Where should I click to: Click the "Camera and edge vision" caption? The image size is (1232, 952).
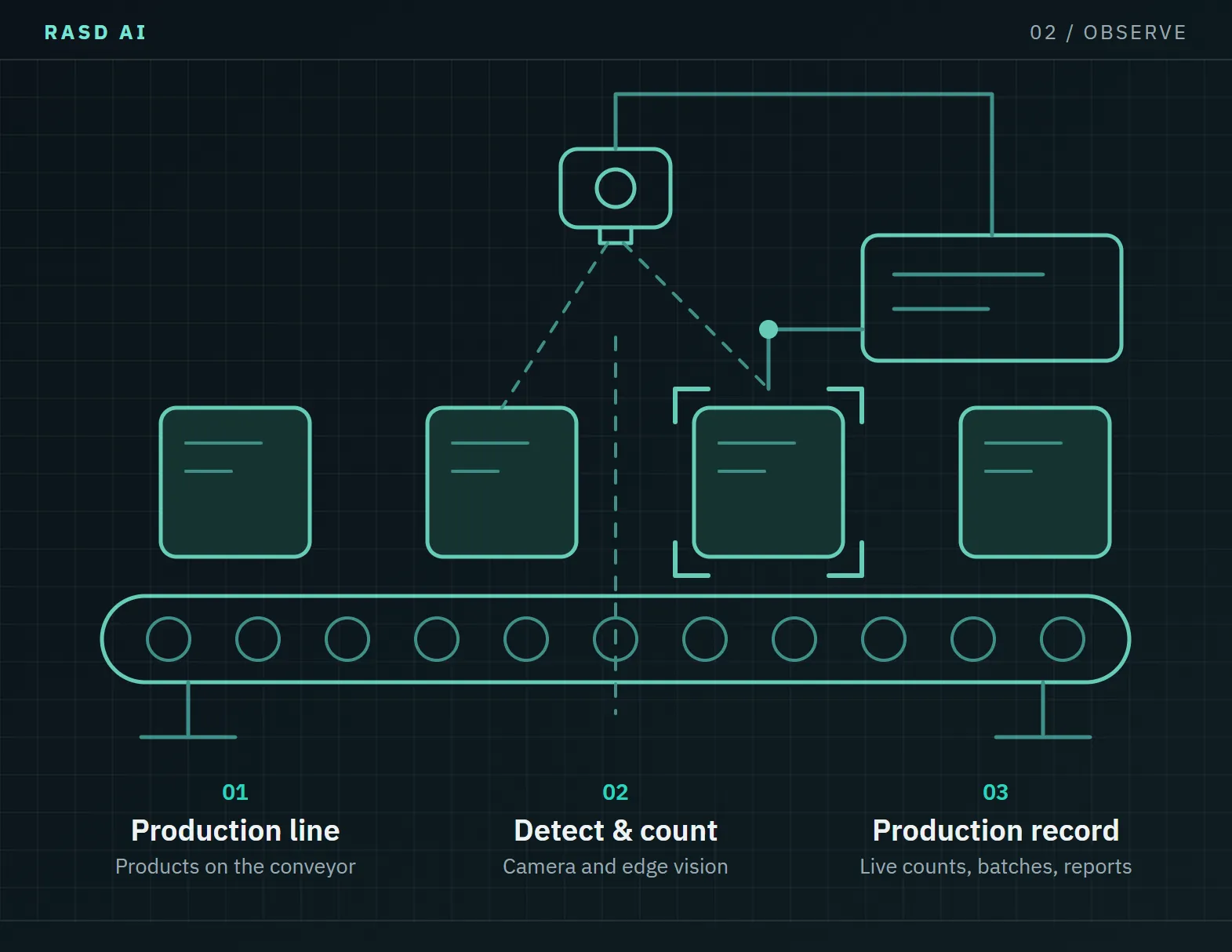616,867
